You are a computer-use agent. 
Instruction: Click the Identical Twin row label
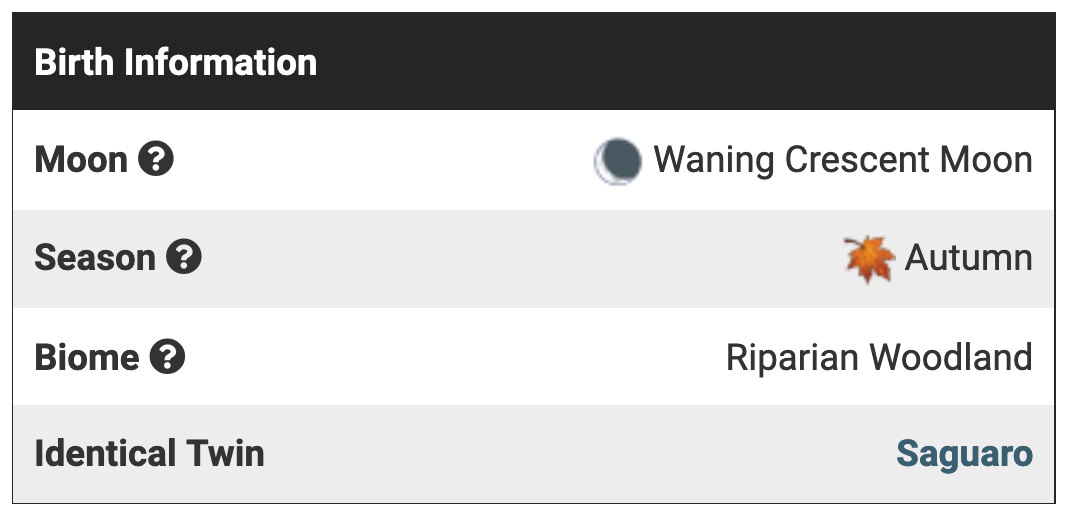click(x=149, y=454)
